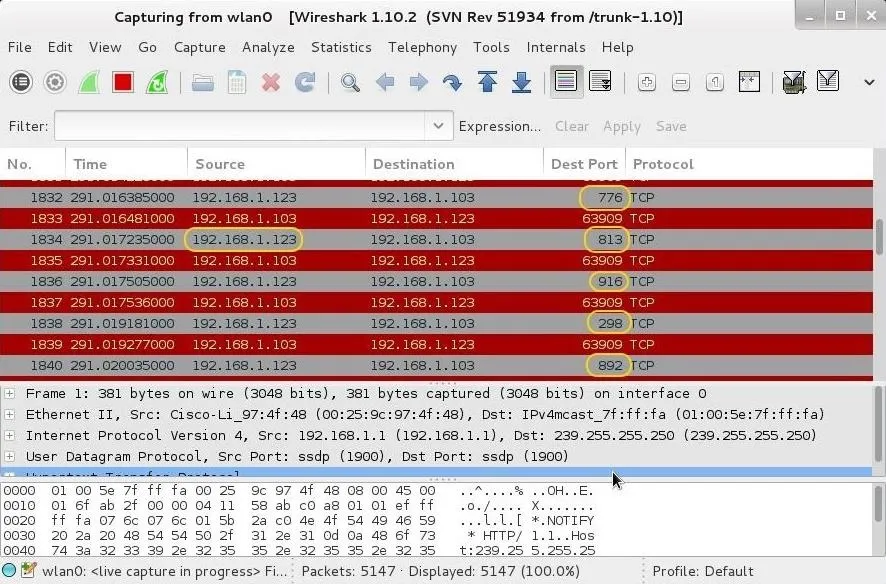
Task: Open the Statistics menu
Action: point(341,47)
